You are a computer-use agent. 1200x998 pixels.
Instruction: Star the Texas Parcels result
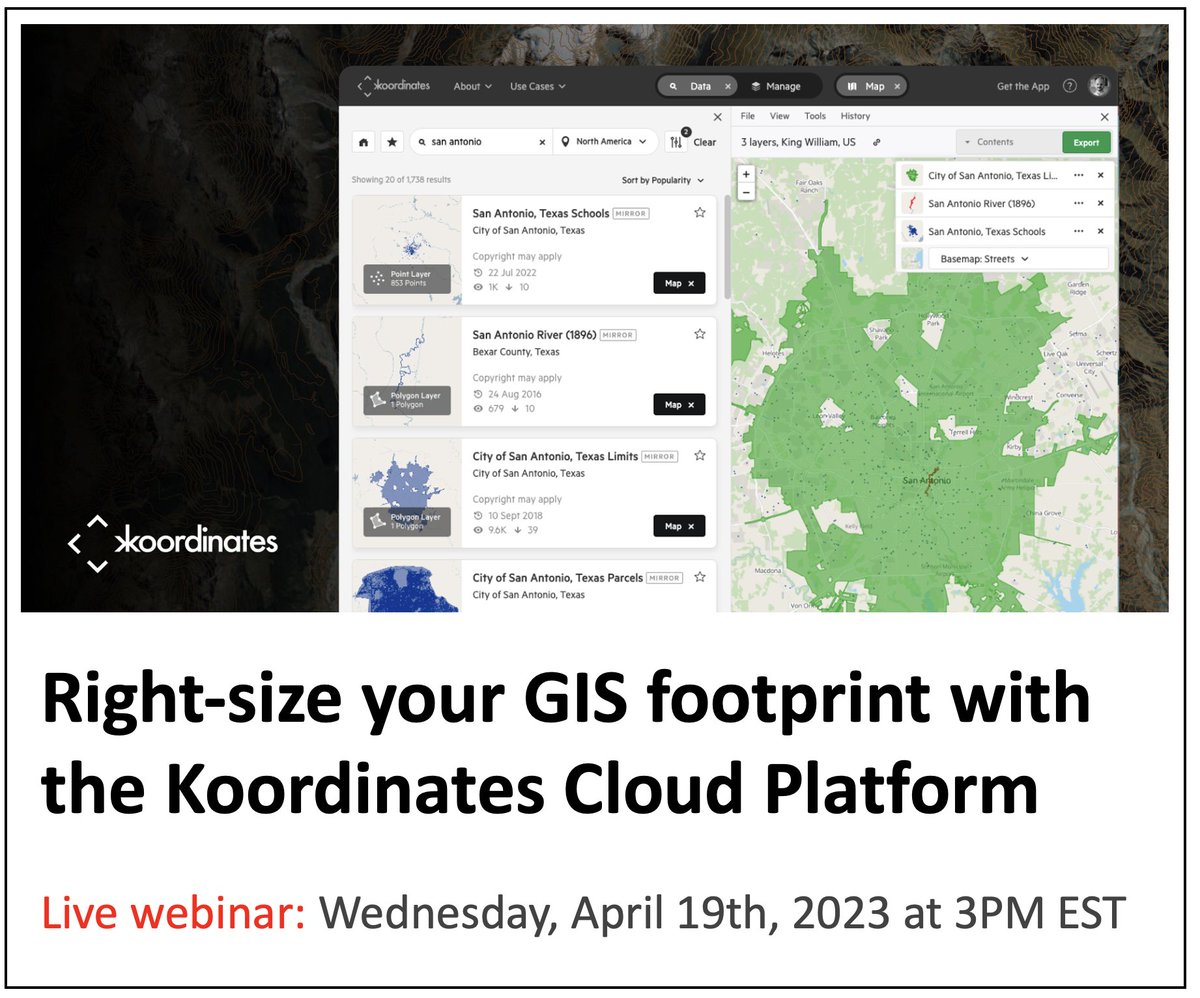[700, 577]
